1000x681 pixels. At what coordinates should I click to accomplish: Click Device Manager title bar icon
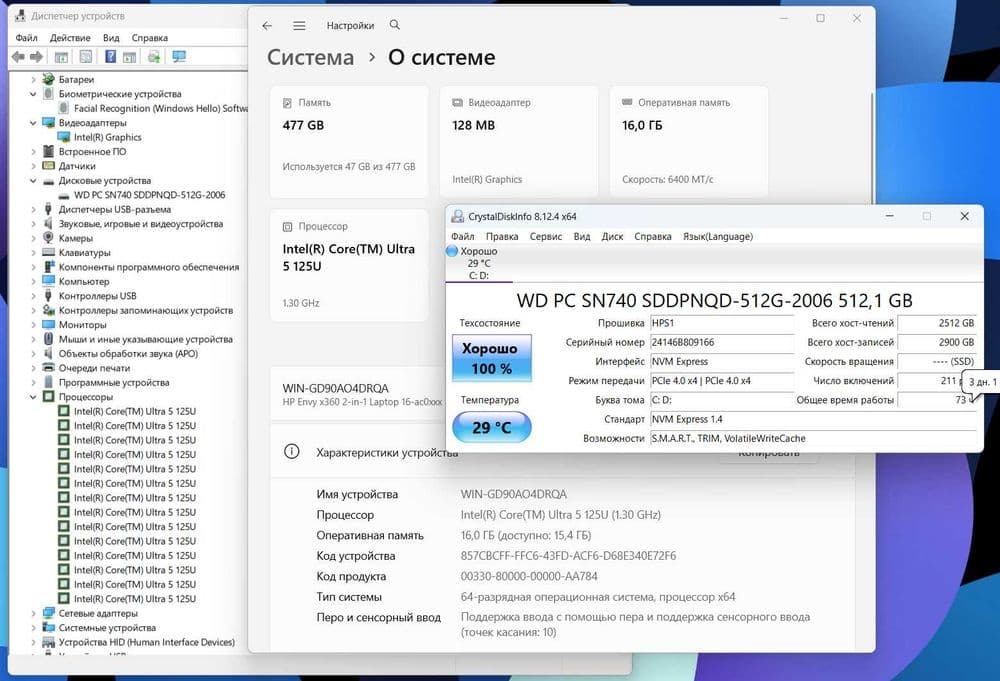coord(20,15)
